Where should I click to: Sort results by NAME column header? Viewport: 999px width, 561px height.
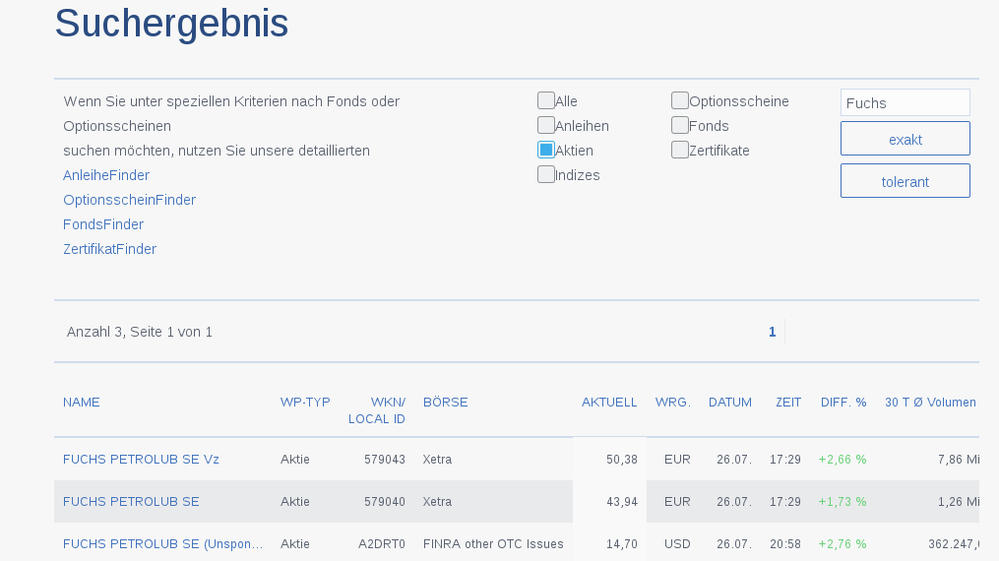pyautogui.click(x=81, y=402)
